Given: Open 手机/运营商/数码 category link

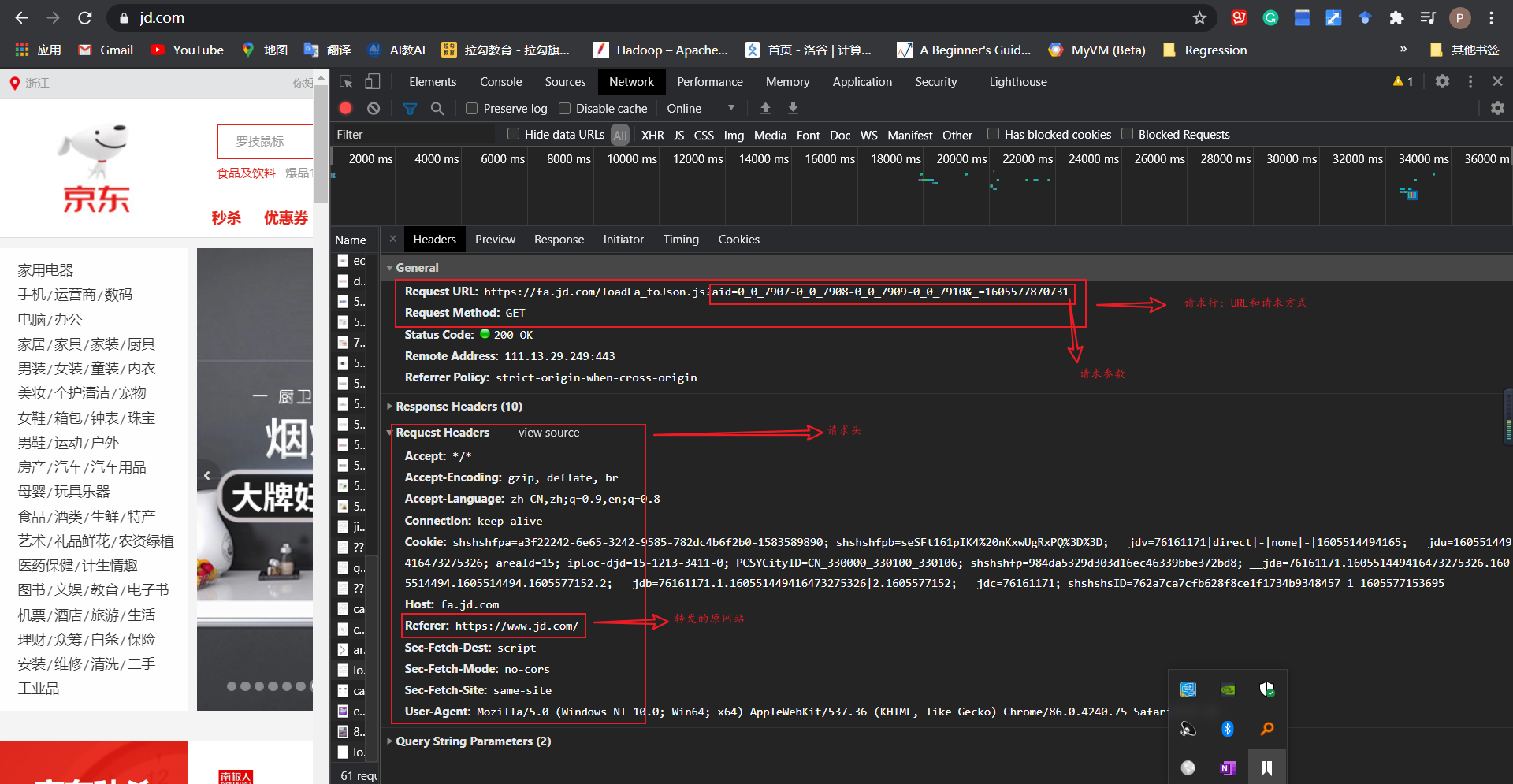Looking at the screenshot, I should [75, 295].
